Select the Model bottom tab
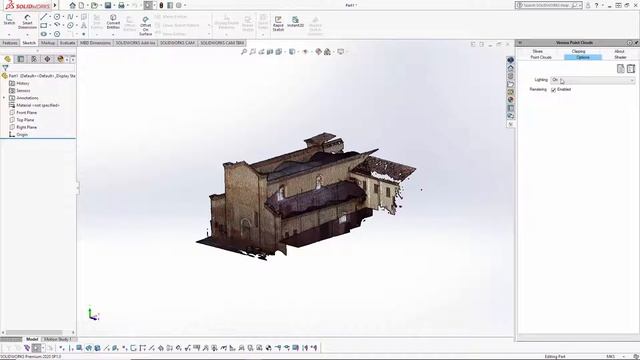 pos(32,339)
